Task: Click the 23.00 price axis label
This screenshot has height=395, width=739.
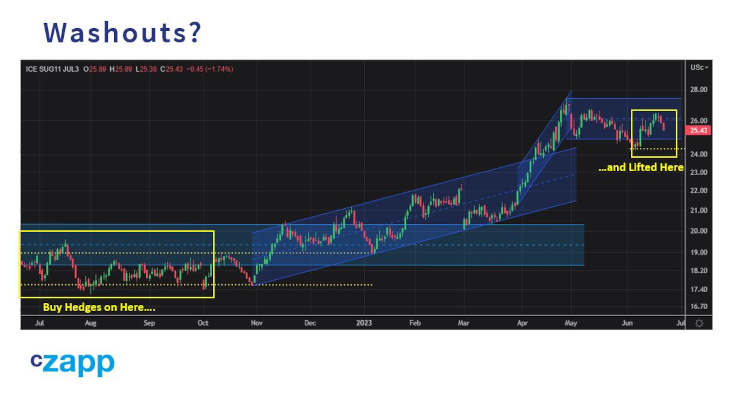Action: pos(698,173)
